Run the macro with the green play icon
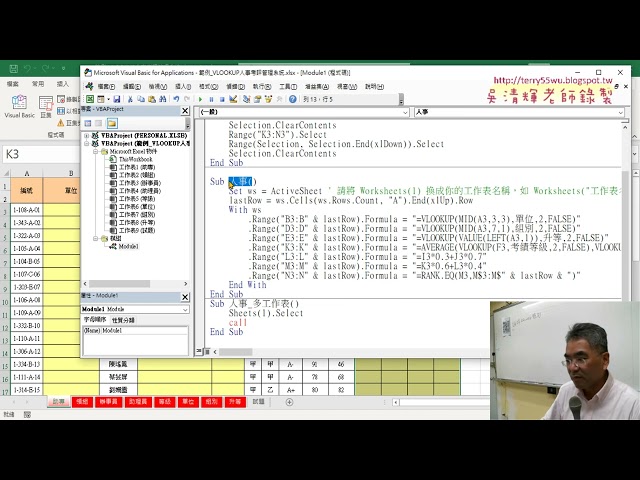 click(x=200, y=99)
